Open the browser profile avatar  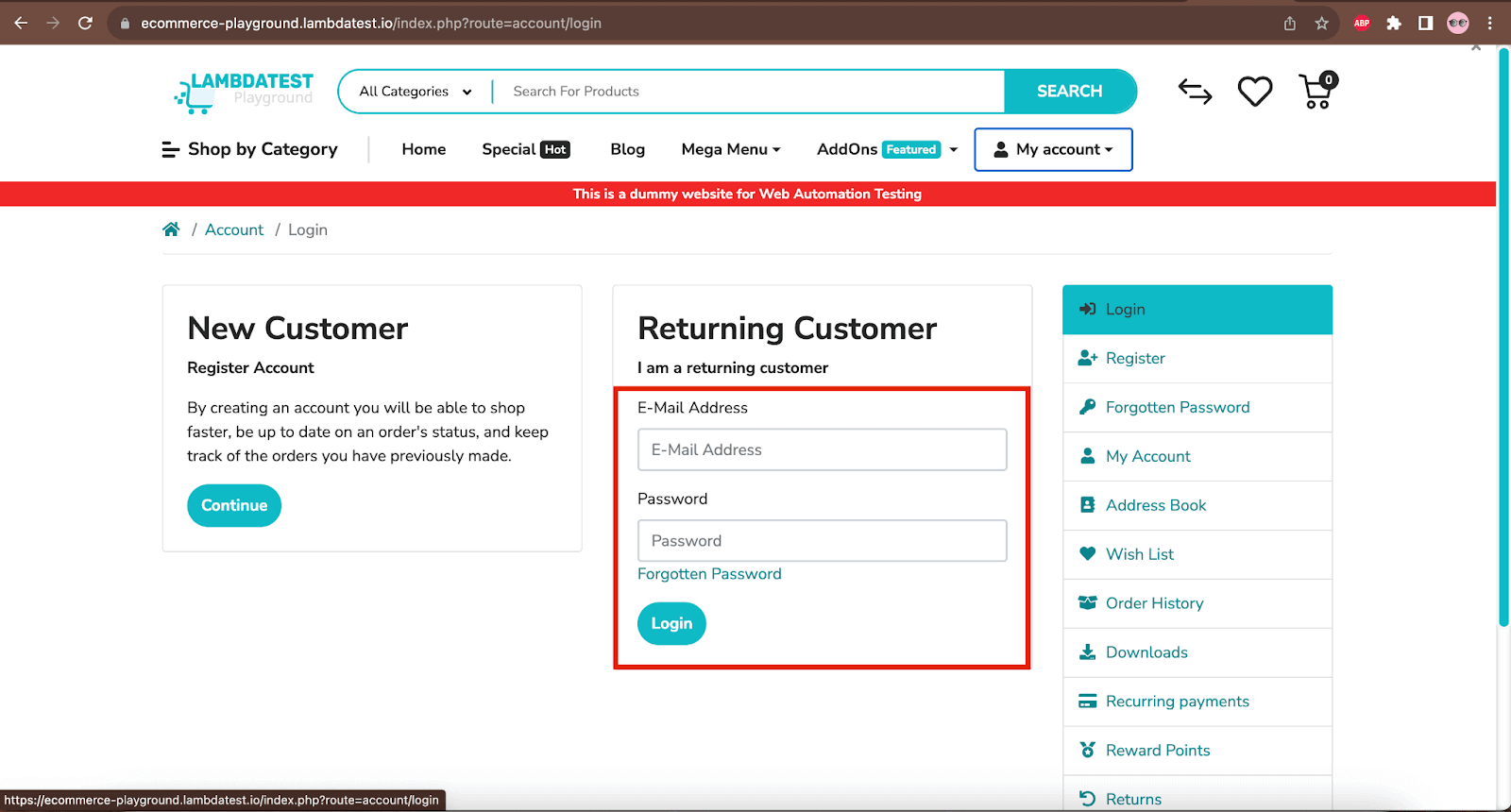[1458, 24]
